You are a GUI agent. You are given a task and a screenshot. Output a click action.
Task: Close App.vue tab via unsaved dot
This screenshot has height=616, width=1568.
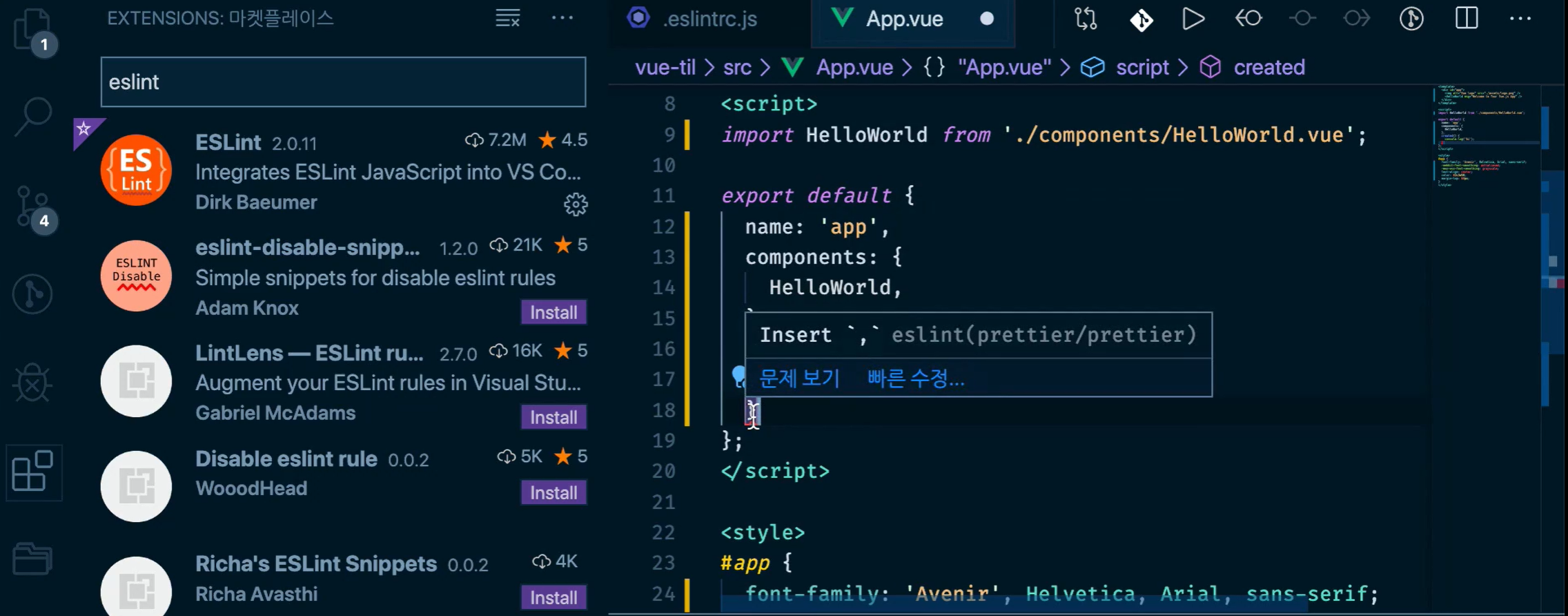(x=987, y=19)
